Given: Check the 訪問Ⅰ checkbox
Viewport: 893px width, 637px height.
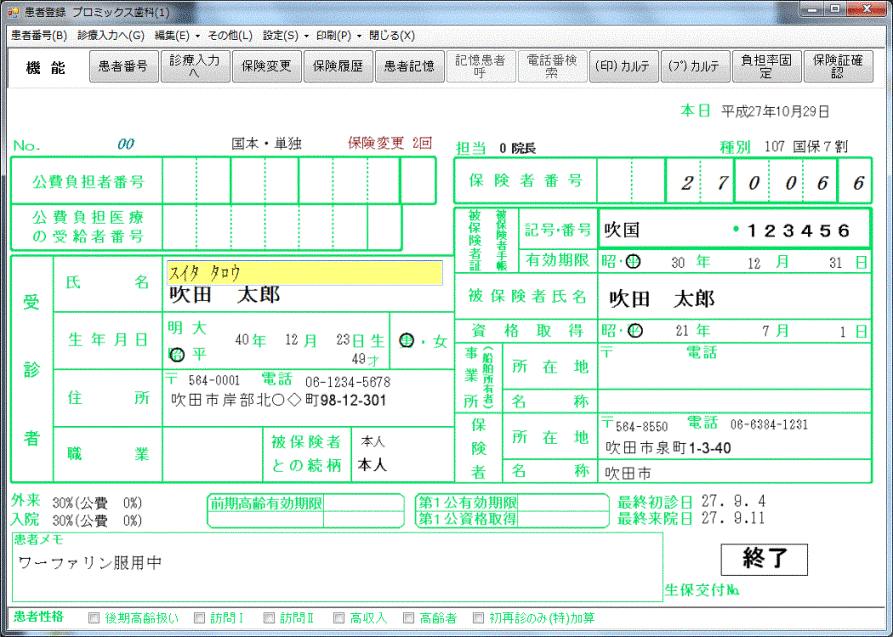Looking at the screenshot, I should pyautogui.click(x=199, y=618).
